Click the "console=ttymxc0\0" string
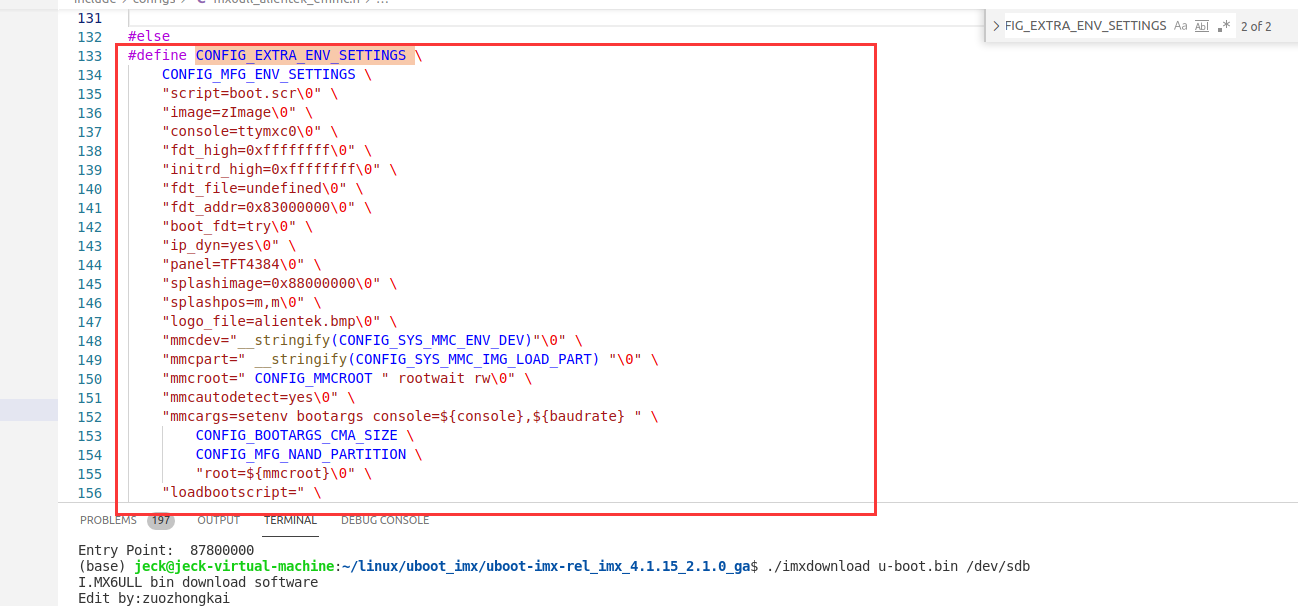Screen dimensions: 1298x606 coord(242,132)
